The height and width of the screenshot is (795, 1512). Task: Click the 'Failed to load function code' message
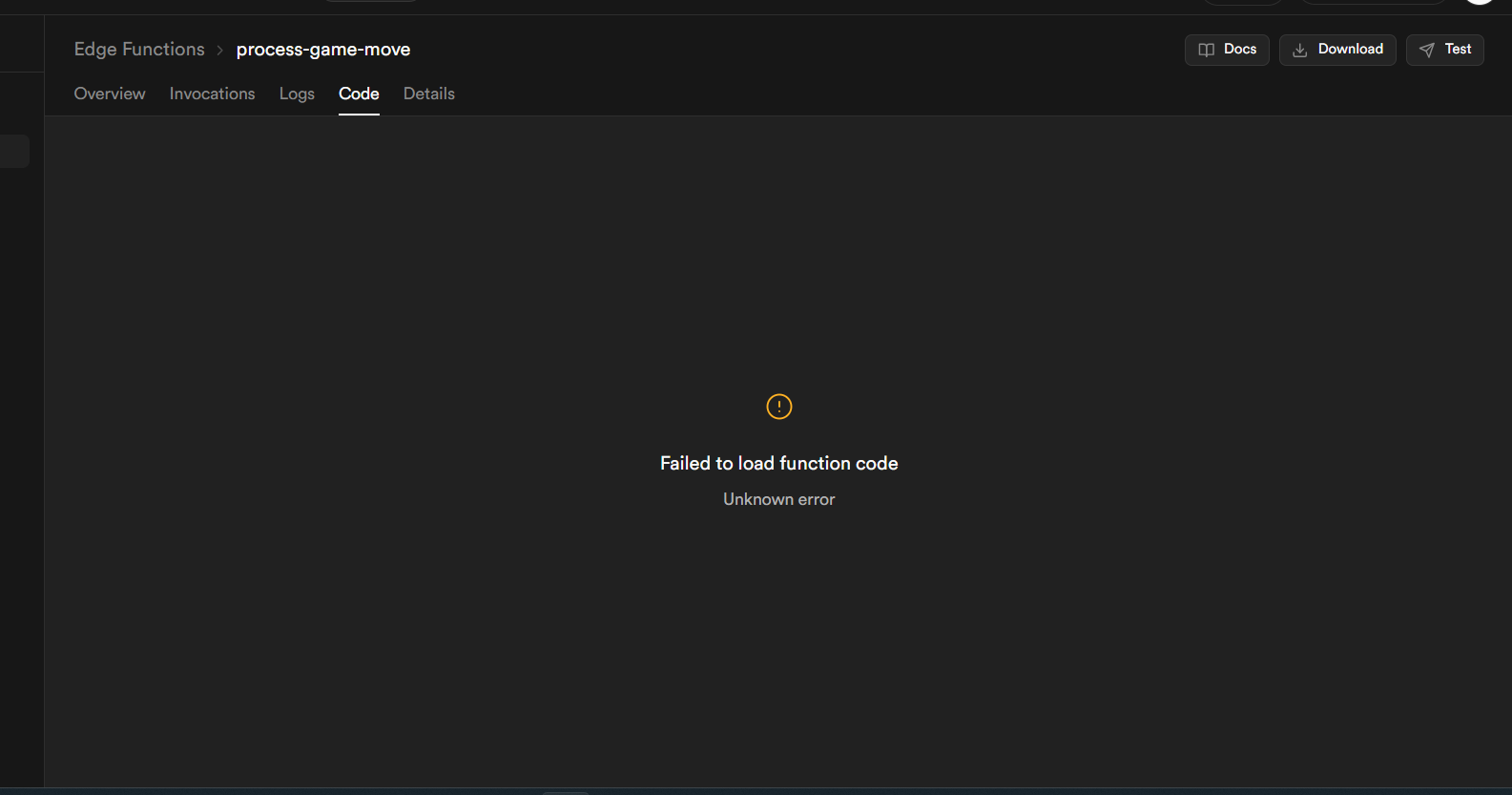point(779,463)
